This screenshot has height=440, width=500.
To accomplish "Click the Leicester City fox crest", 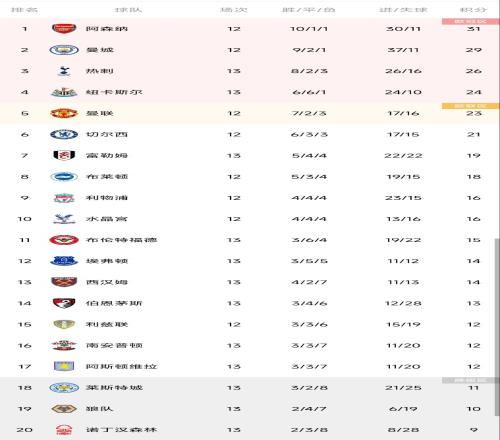I will [64, 388].
